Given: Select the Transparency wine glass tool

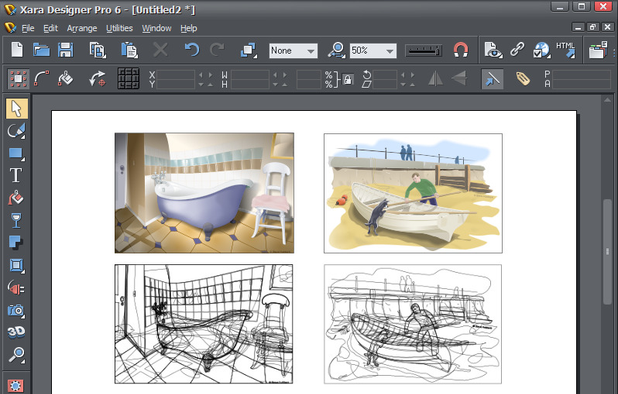Looking at the screenshot, I should pyautogui.click(x=16, y=221).
